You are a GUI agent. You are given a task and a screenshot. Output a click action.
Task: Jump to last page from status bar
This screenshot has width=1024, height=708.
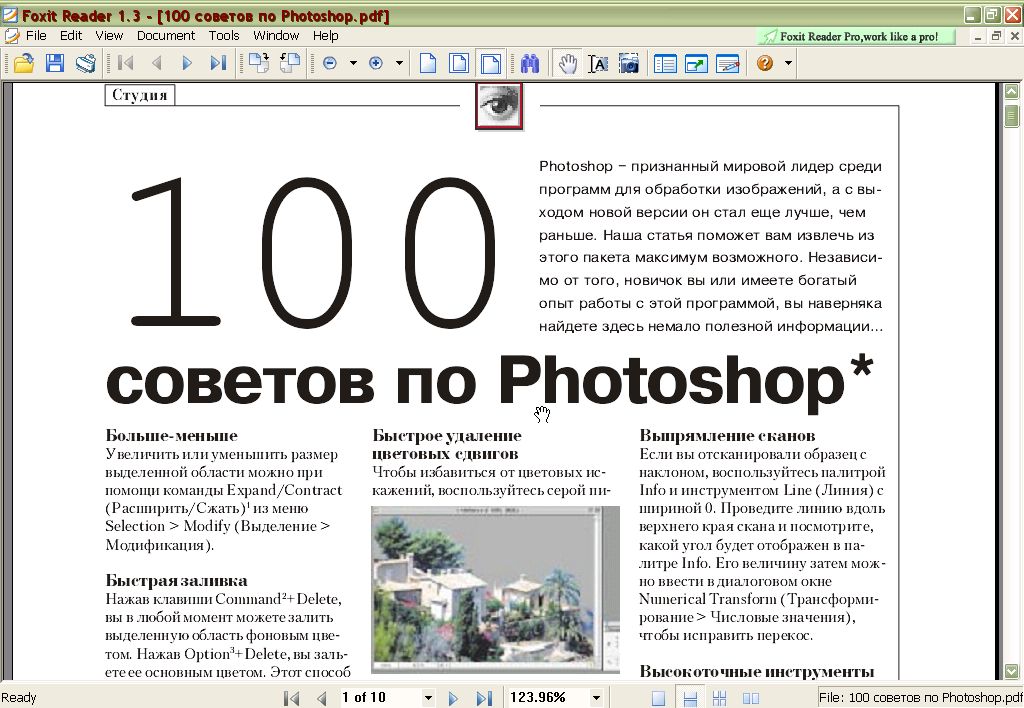[x=483, y=698]
